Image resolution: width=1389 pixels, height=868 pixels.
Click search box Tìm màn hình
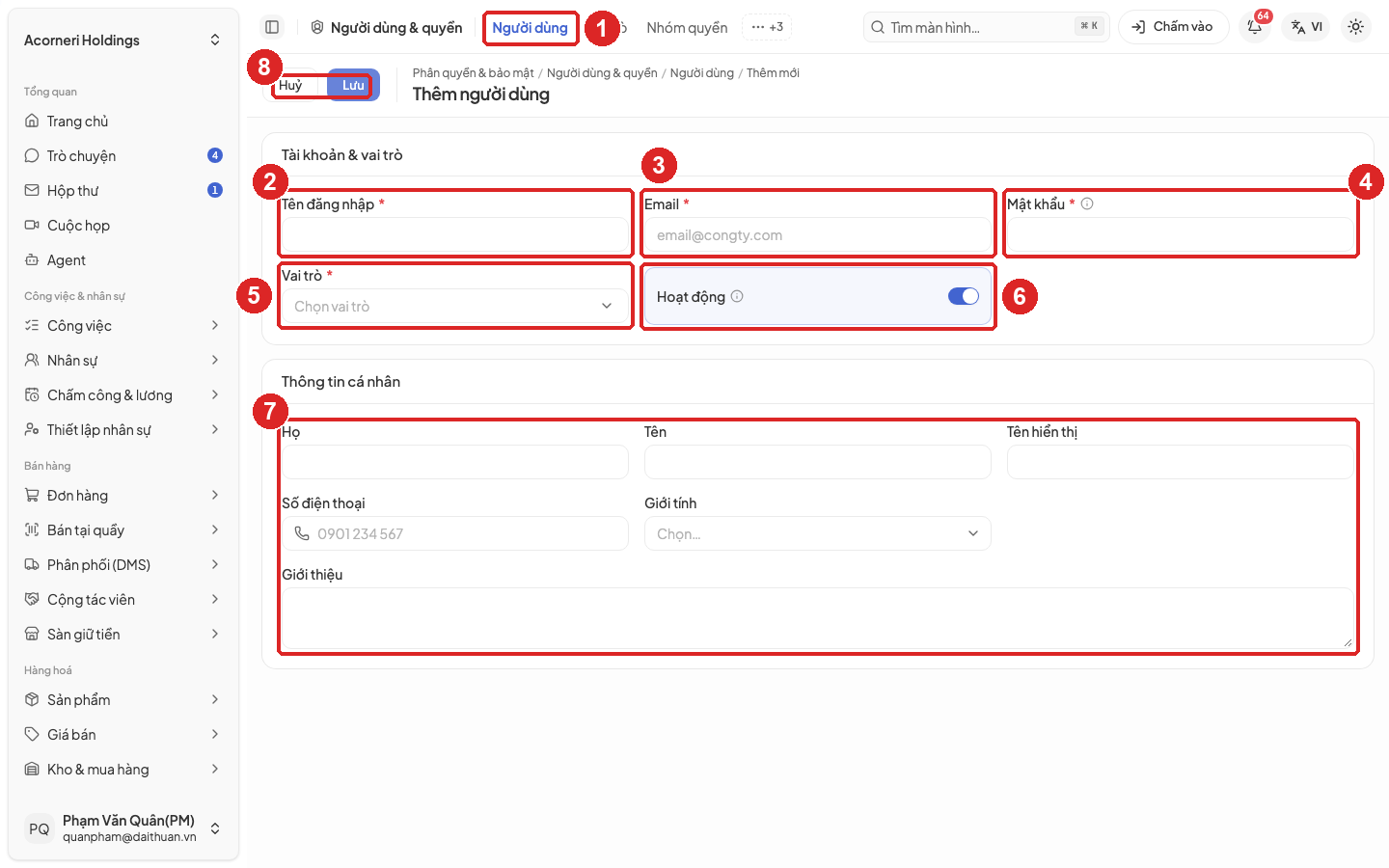point(986,27)
